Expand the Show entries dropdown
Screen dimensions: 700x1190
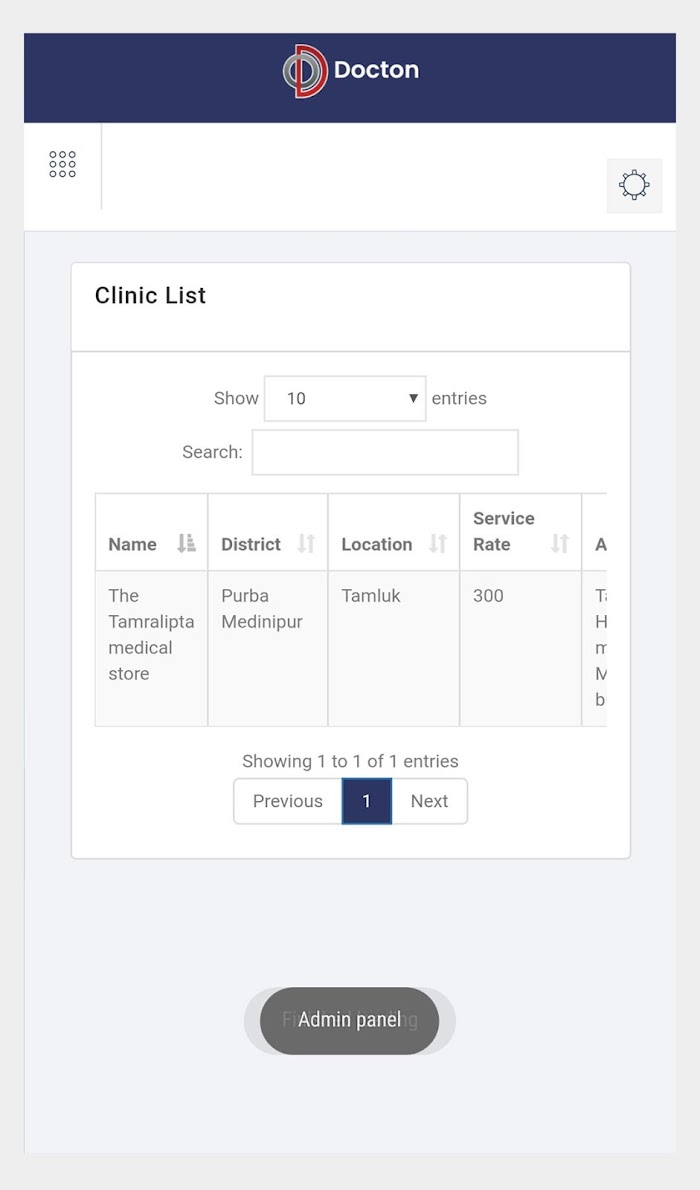[345, 398]
